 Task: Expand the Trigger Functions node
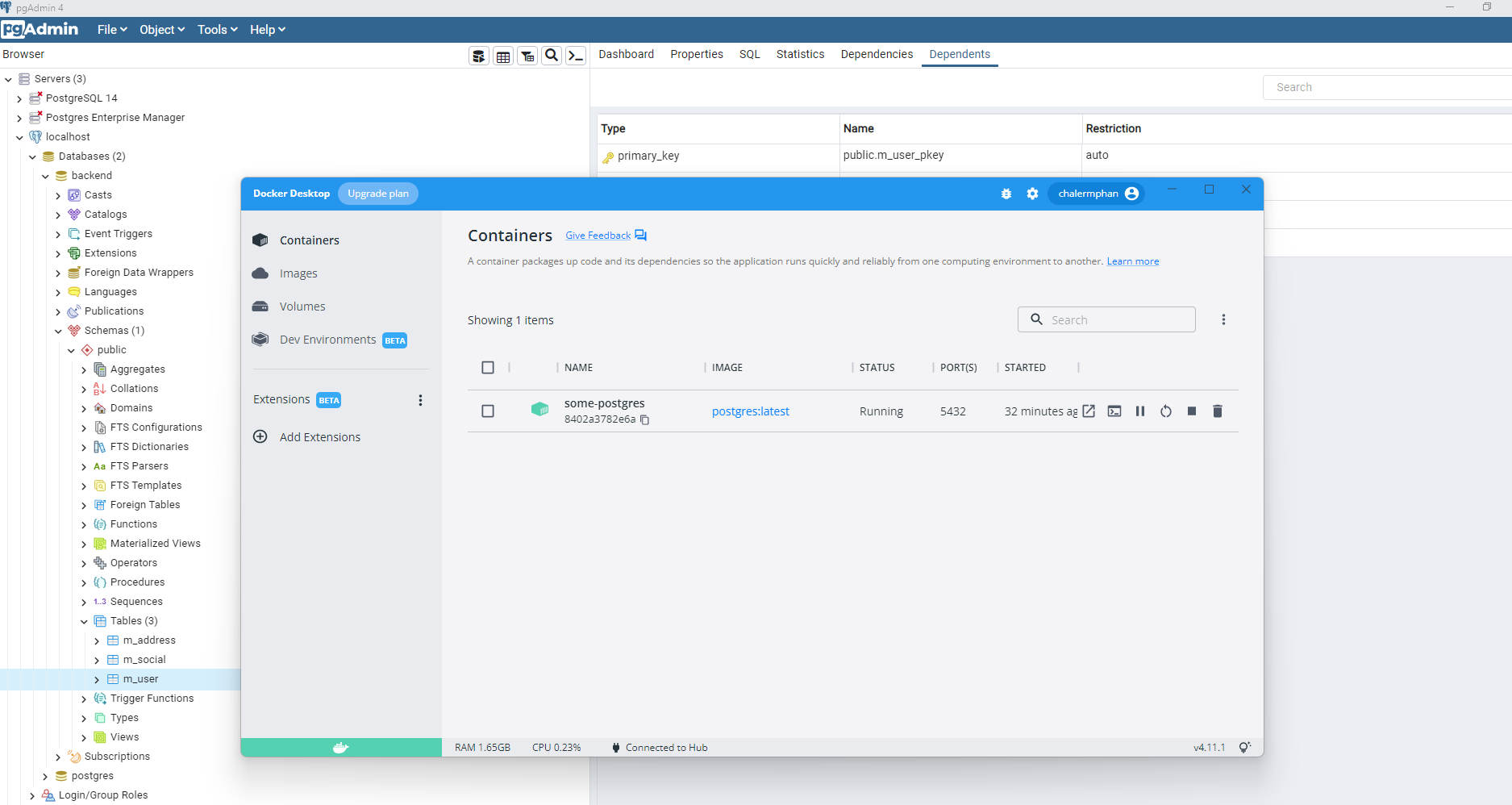click(x=84, y=699)
